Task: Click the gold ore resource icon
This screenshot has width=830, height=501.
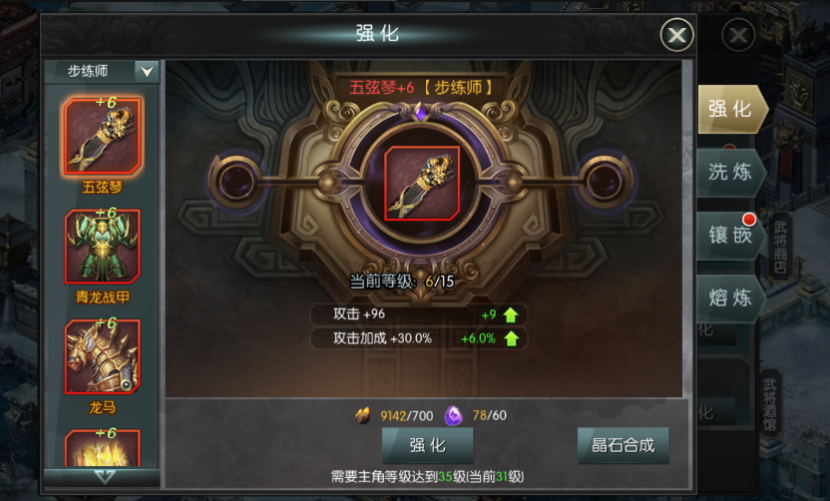Action: [x=363, y=416]
